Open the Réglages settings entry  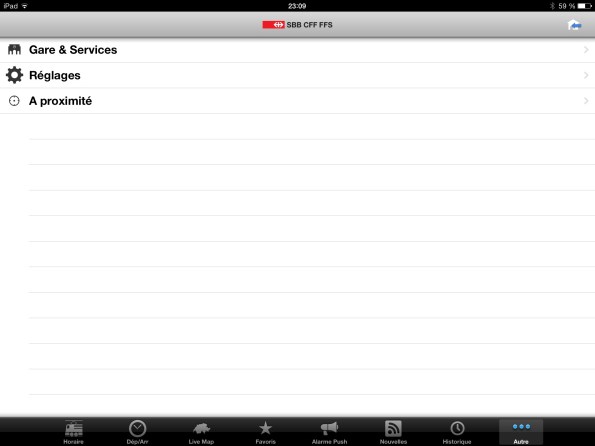tap(298, 75)
